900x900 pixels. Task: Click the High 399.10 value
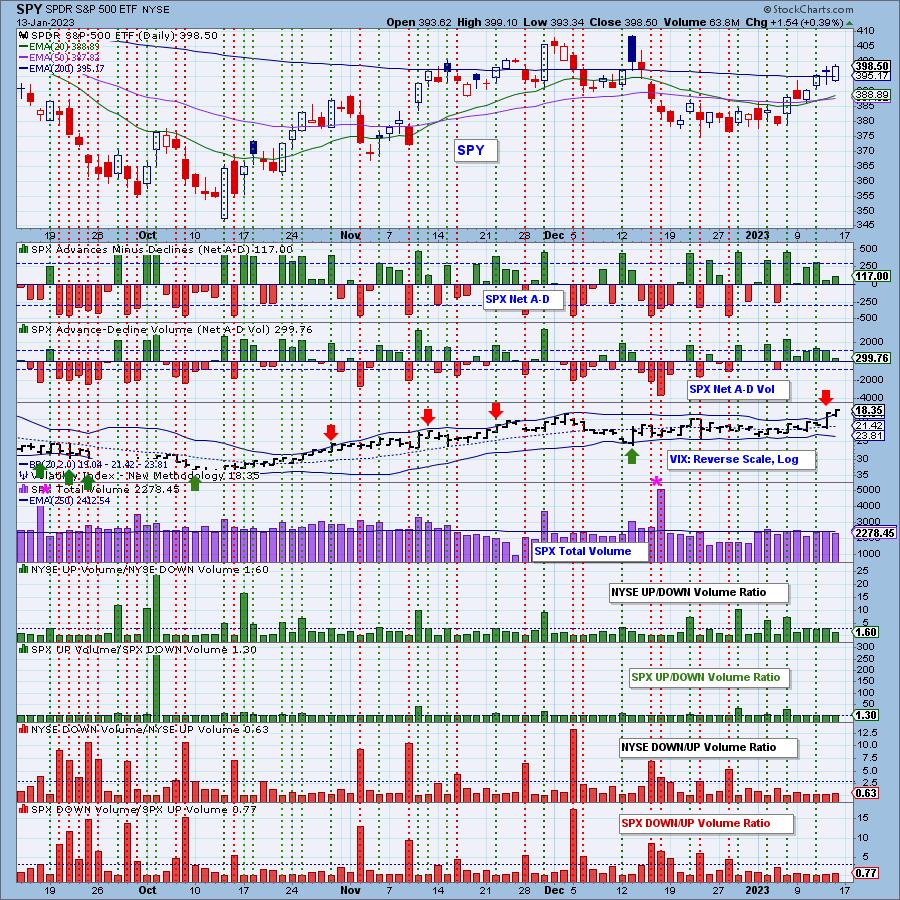(x=487, y=22)
